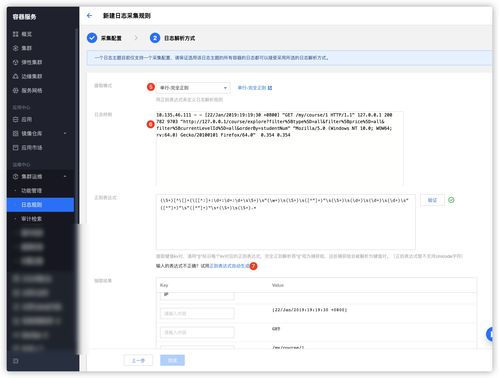
Task: Click the Key column header
Action: tap(164, 285)
